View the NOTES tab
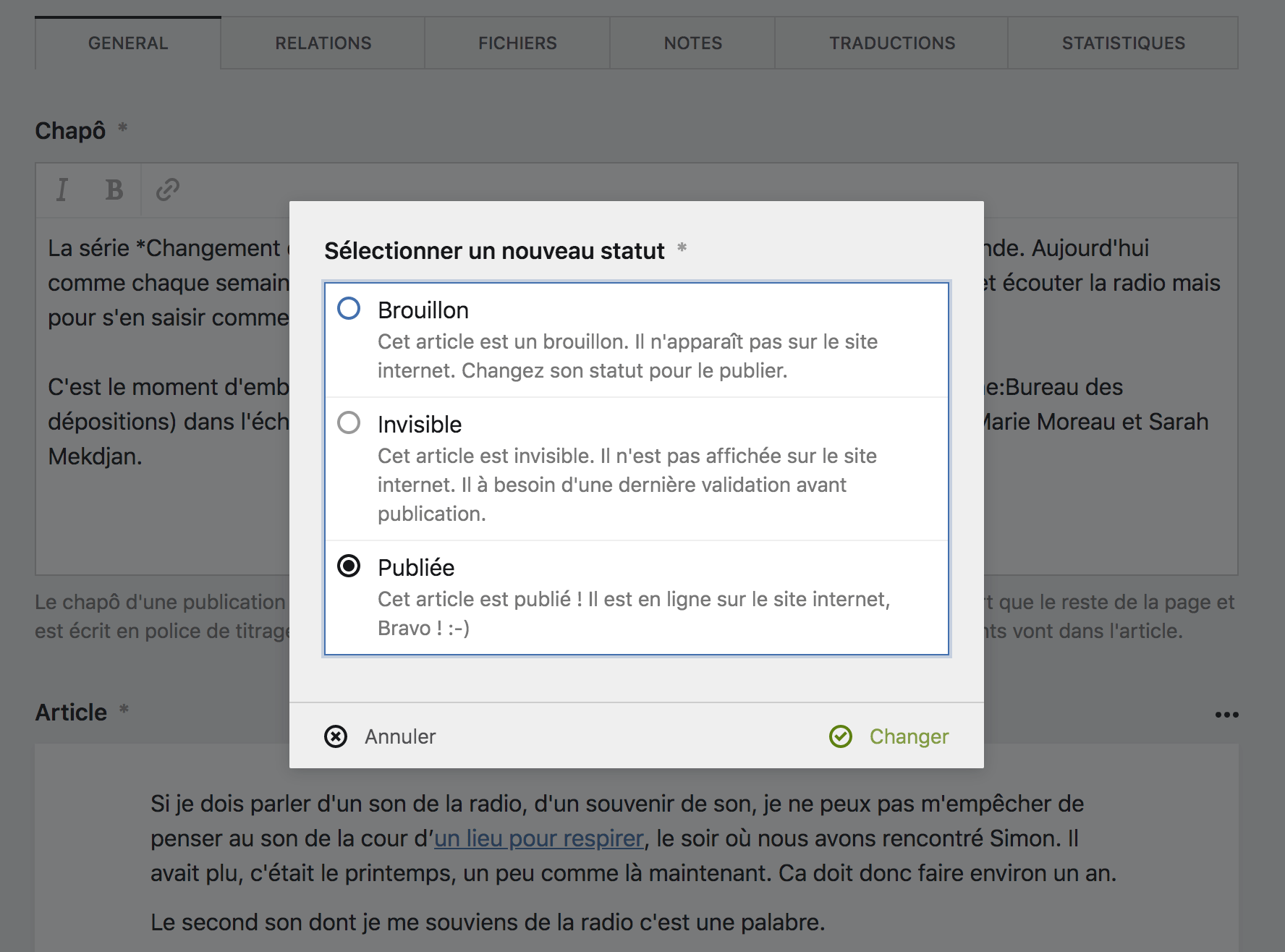This screenshot has height=952, width=1285. coord(692,43)
